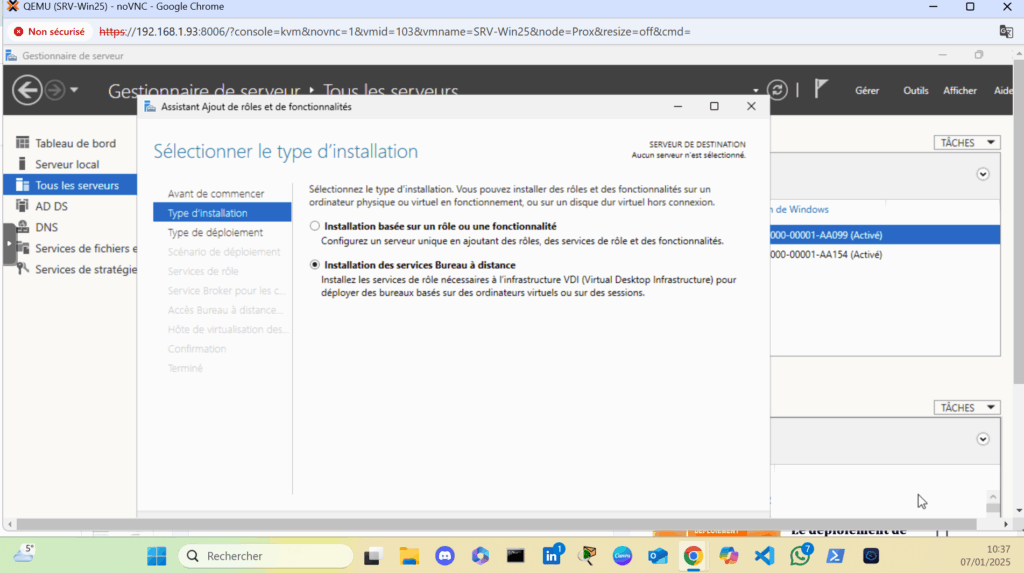This screenshot has width=1024, height=573.
Task: Click the horizontal scrollbar at the bottom
Action: click(496, 524)
